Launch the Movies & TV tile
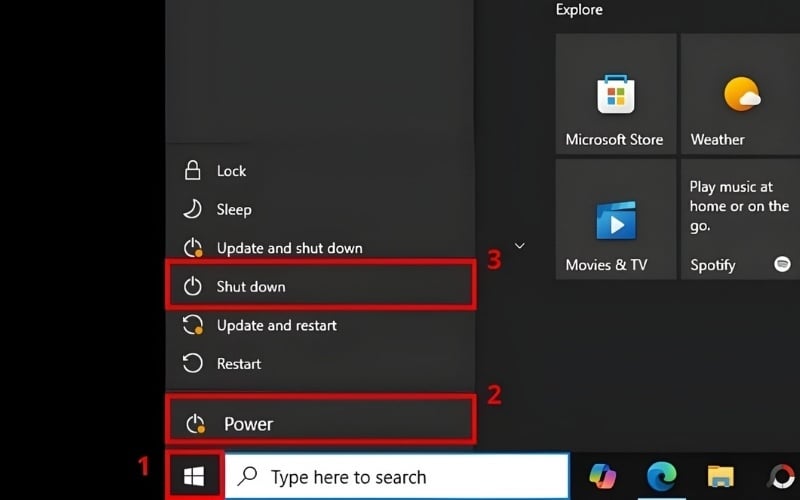The image size is (800, 500). click(x=615, y=219)
